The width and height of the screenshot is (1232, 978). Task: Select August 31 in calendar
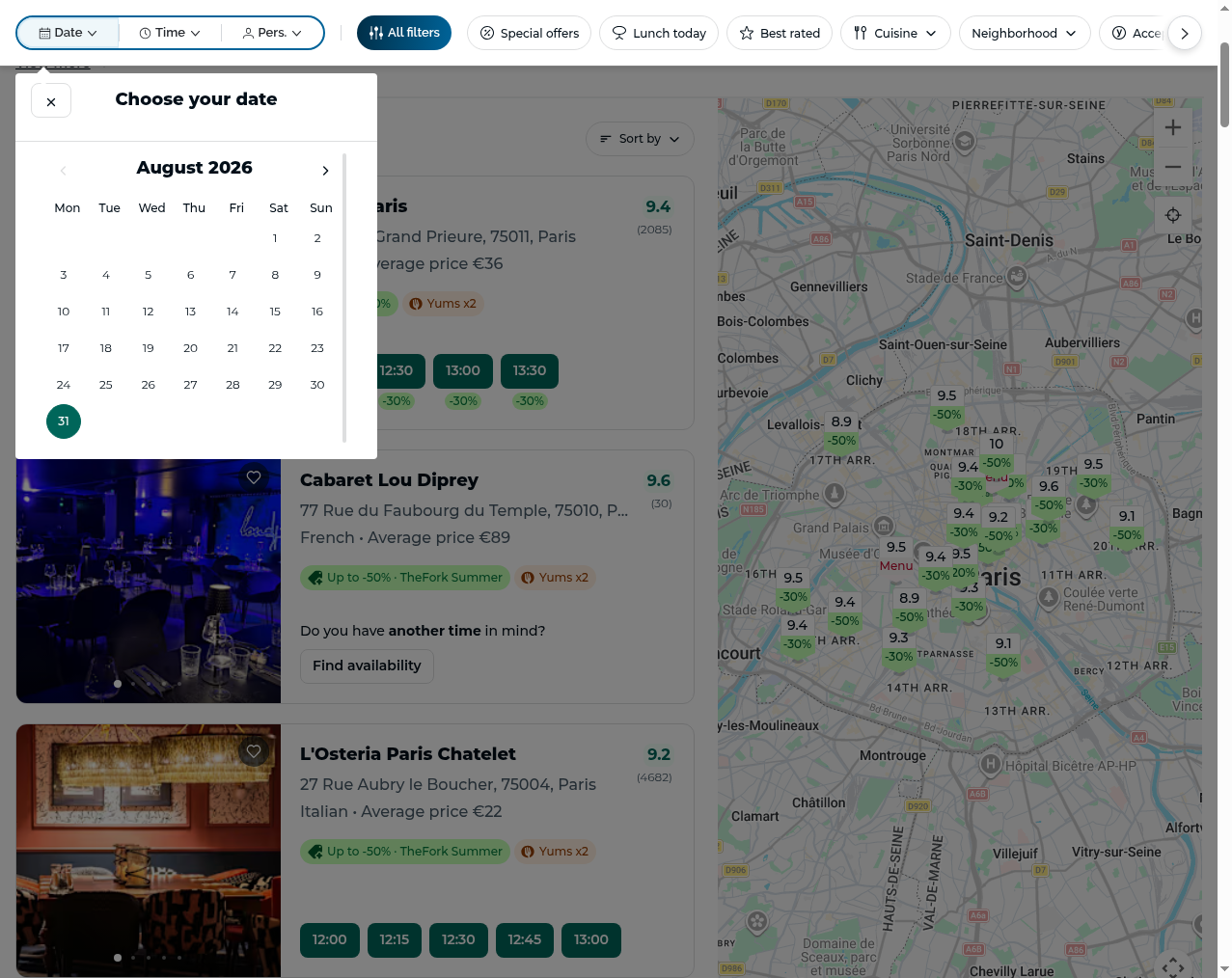[64, 421]
